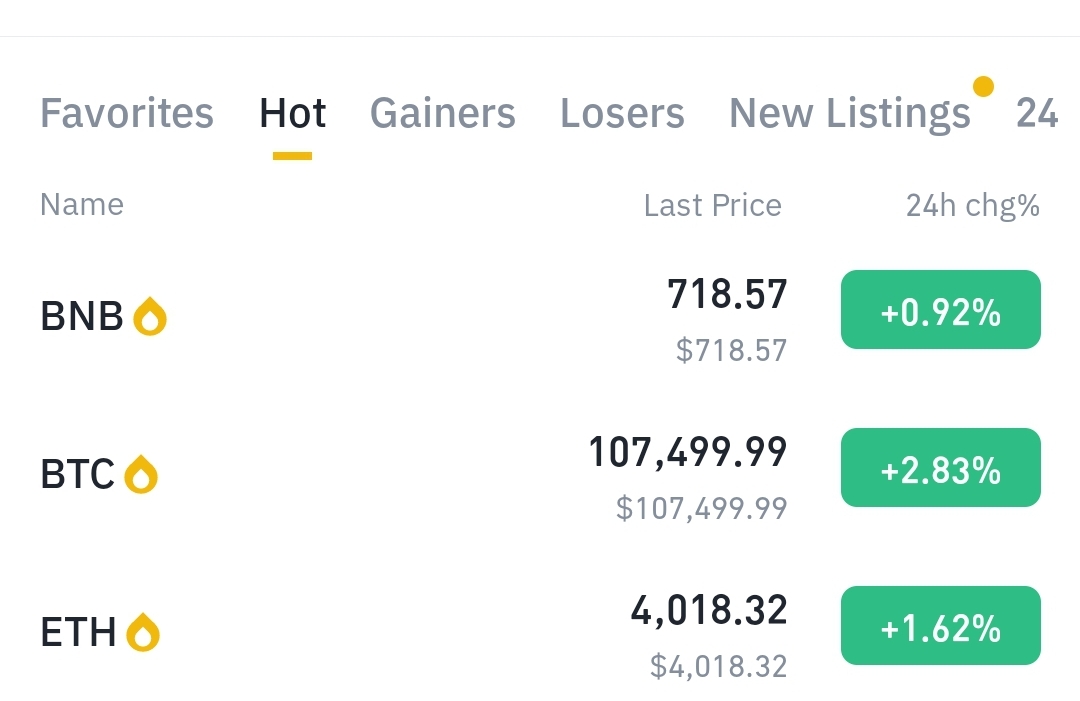The height and width of the screenshot is (701, 1080).
Task: Tap the +2.83% change badge for BTC
Action: click(940, 468)
